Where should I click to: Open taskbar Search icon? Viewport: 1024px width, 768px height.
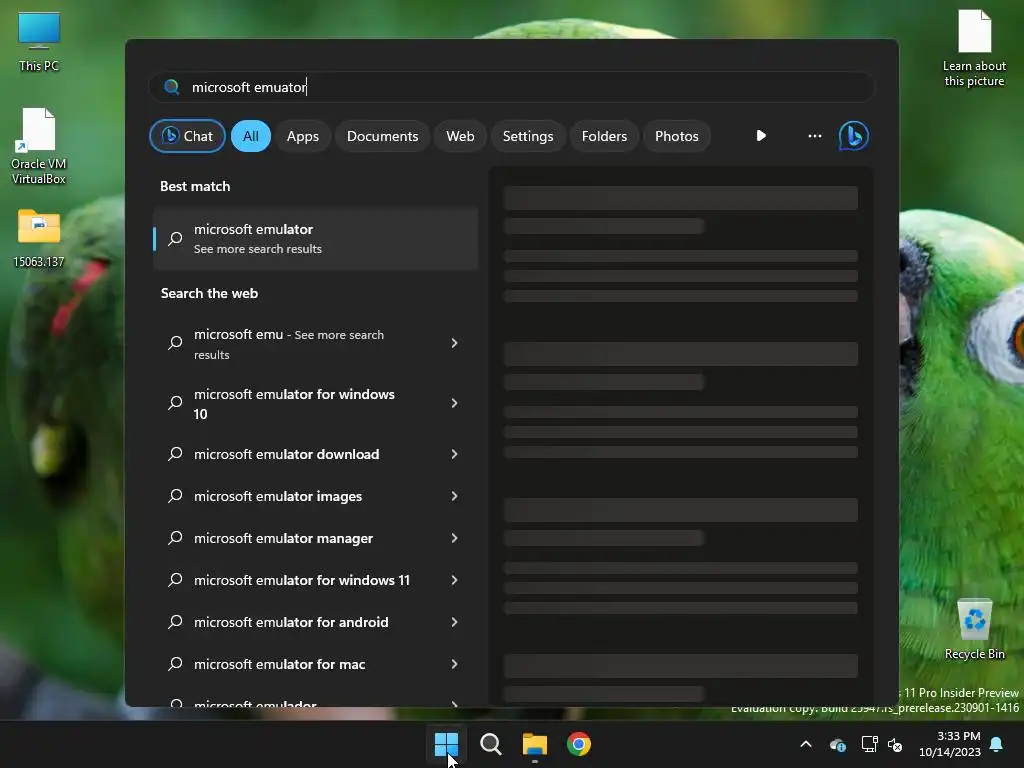coord(490,744)
